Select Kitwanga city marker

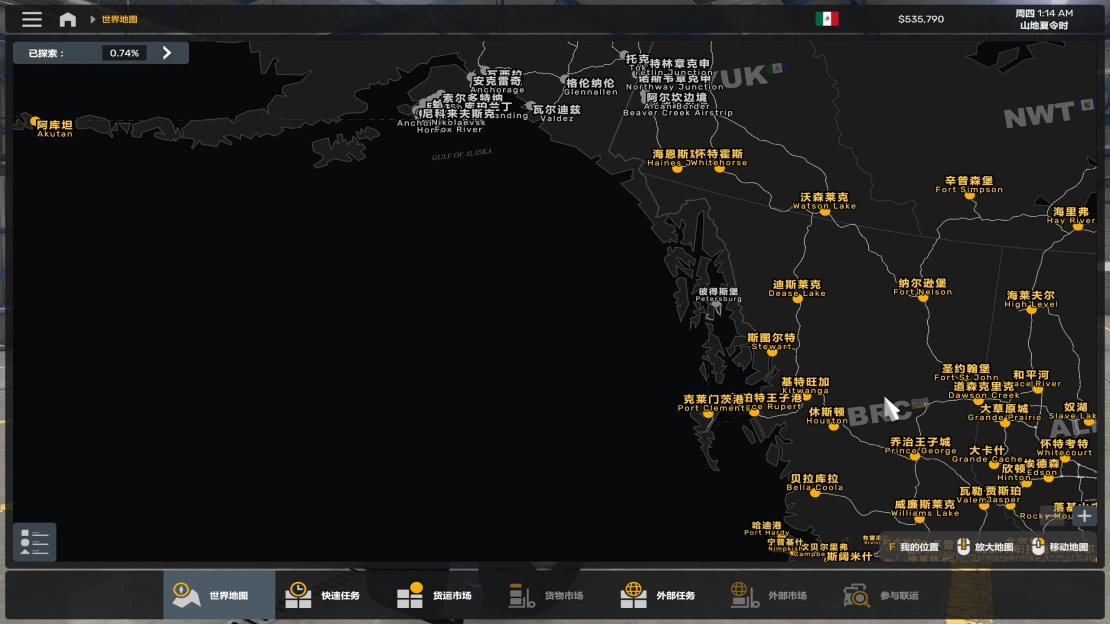tap(807, 396)
